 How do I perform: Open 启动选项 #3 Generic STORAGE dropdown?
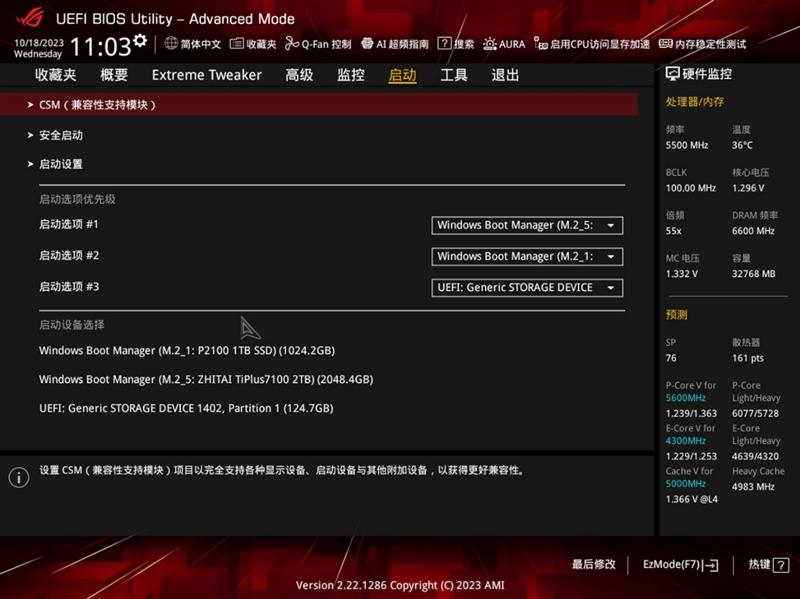tap(527, 288)
